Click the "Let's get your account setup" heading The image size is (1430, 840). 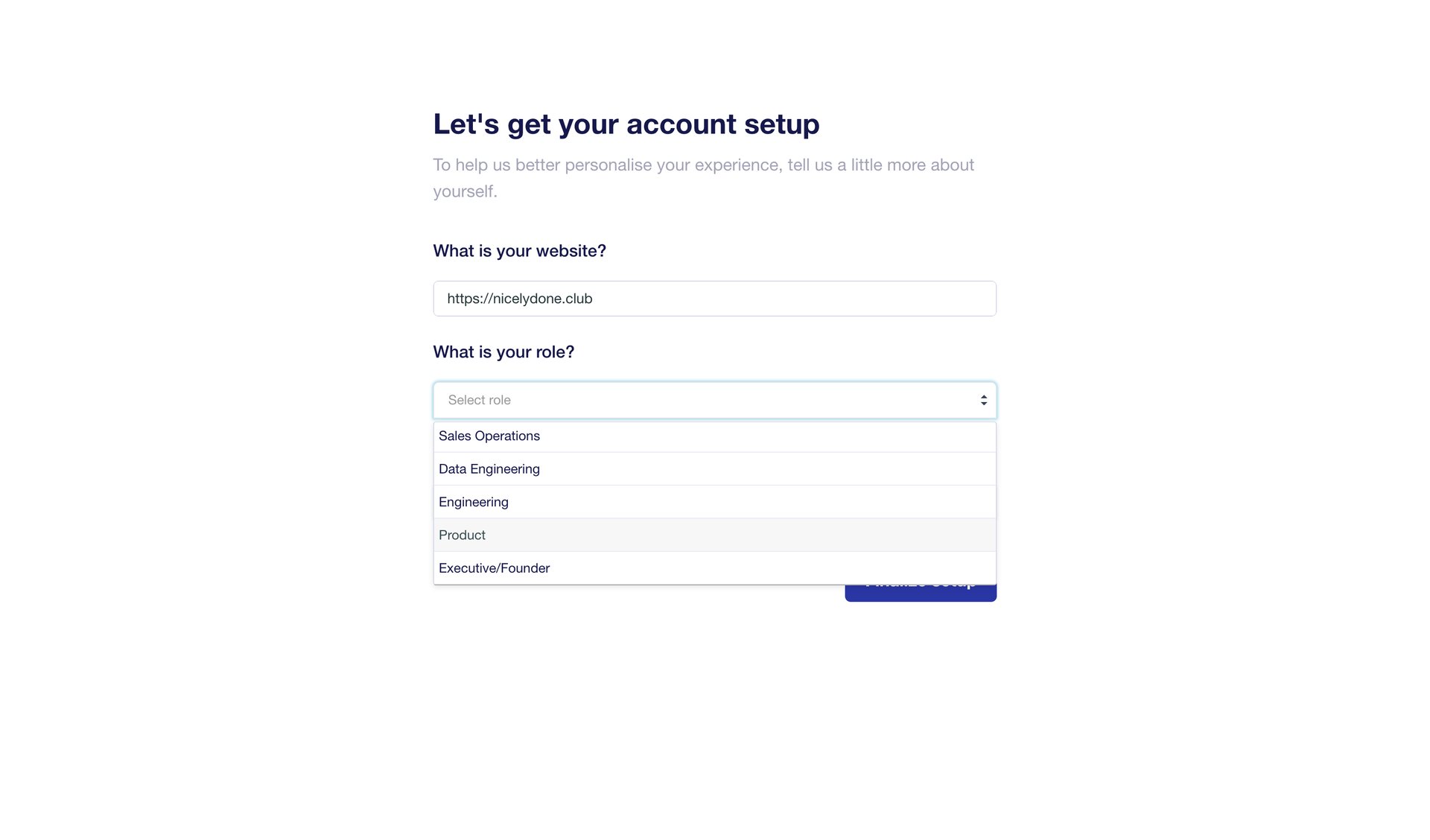point(626,124)
